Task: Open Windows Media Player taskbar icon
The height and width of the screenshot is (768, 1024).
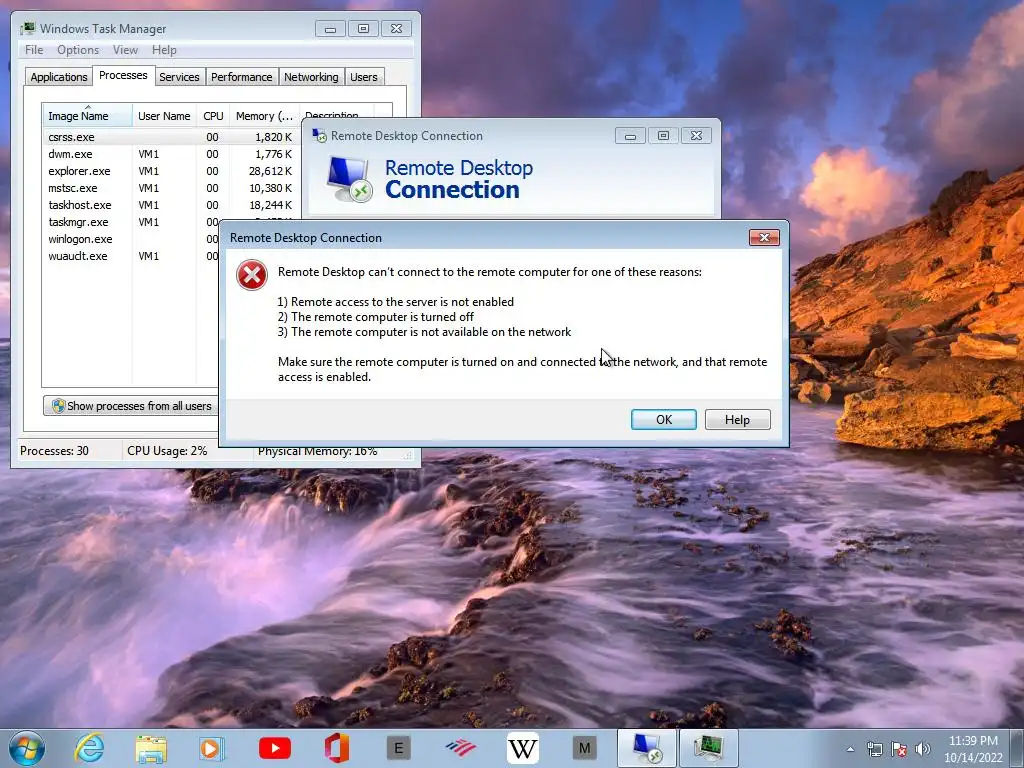Action: (211, 748)
